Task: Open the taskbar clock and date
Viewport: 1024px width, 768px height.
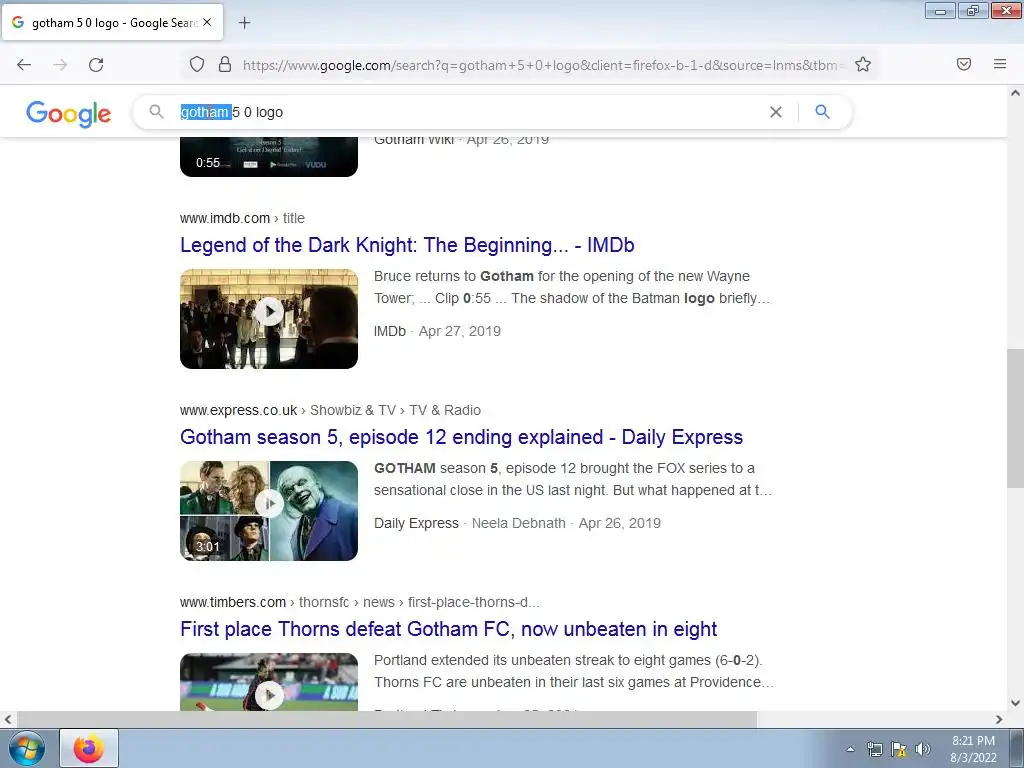Action: click(x=973, y=749)
